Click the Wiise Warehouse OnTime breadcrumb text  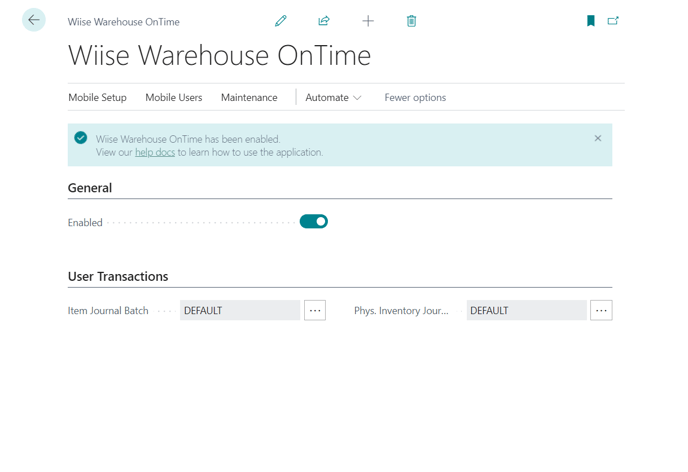tap(124, 22)
